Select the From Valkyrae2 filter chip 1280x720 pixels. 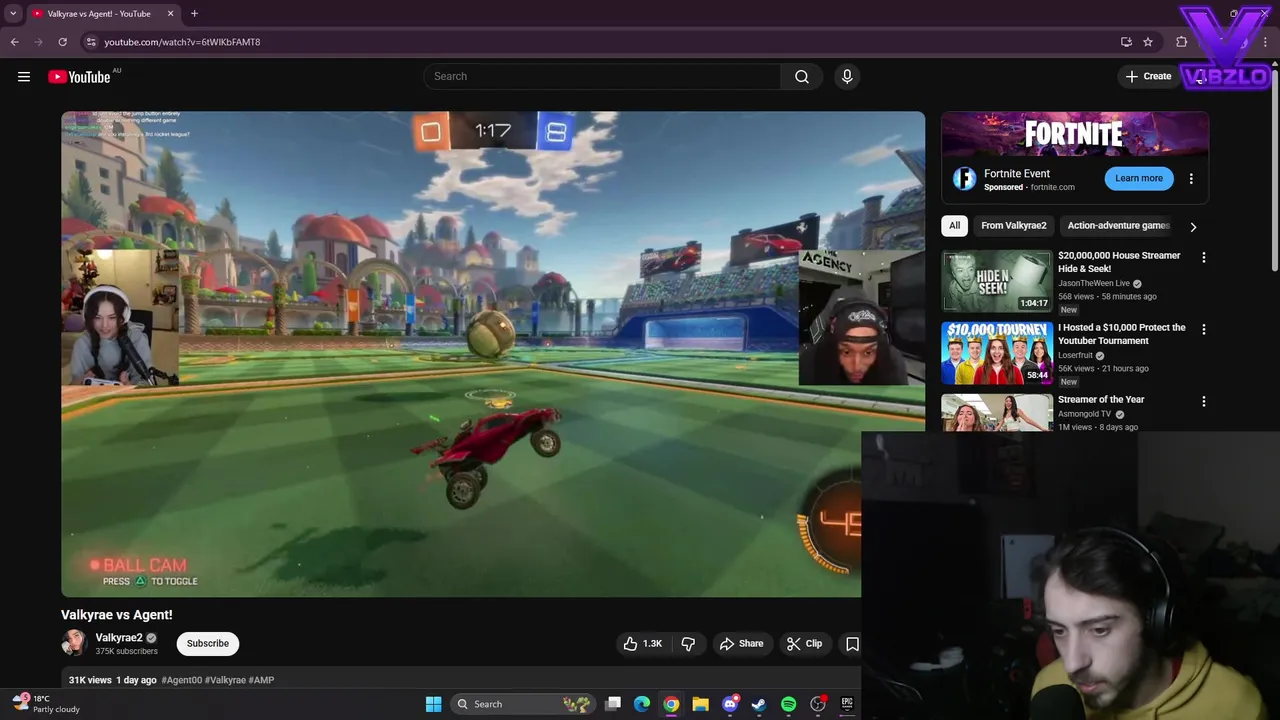point(1013,226)
